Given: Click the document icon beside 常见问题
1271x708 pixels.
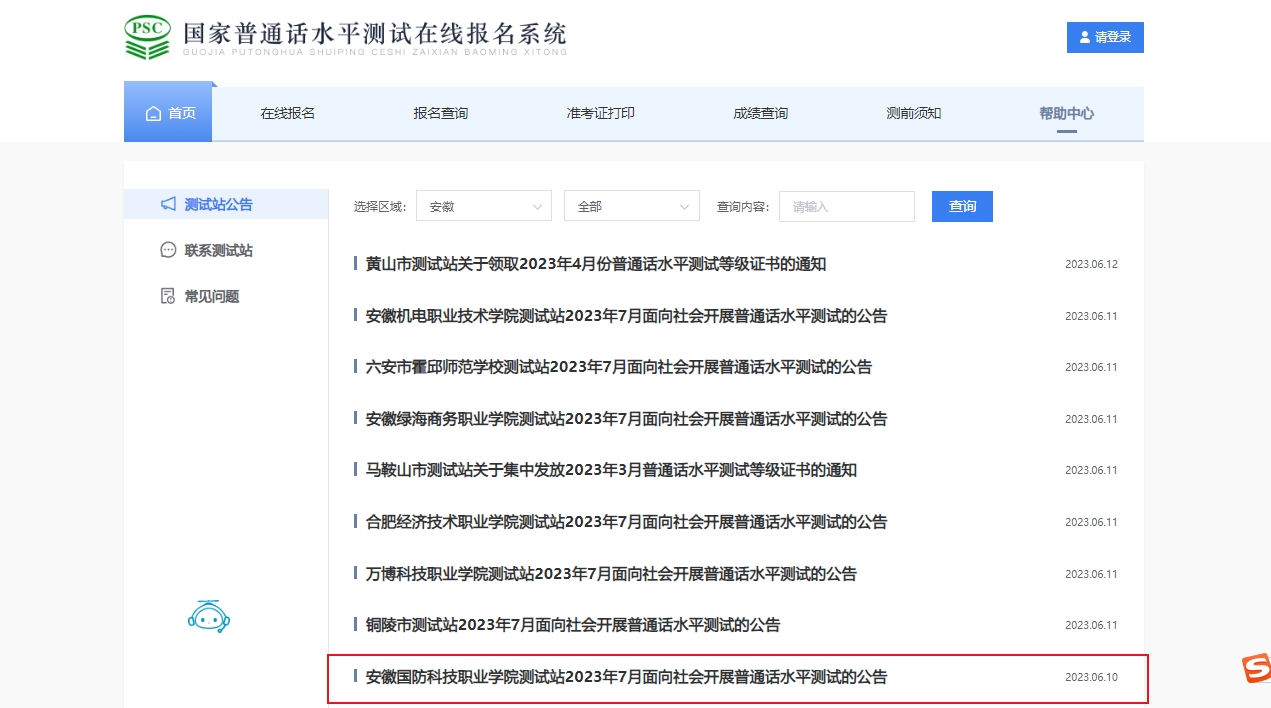Looking at the screenshot, I should pos(168,296).
